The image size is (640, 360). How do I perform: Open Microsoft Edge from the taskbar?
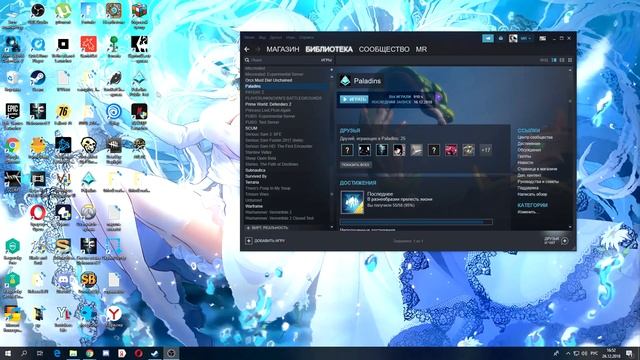pos(57,353)
